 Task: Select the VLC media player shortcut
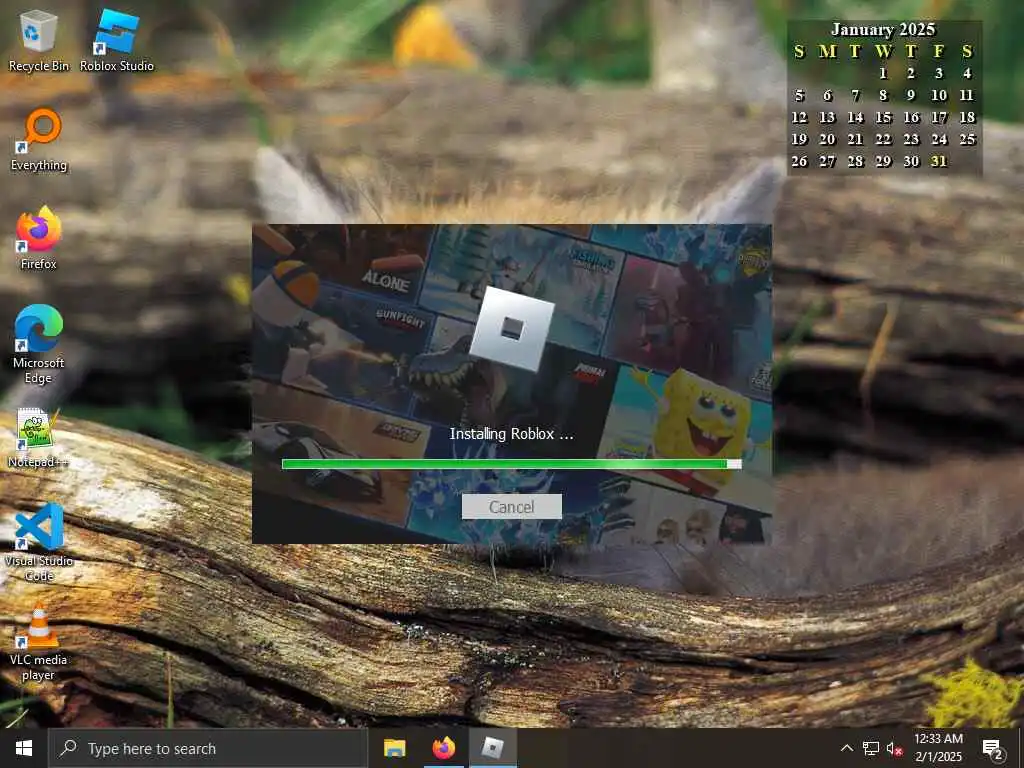[x=39, y=643]
